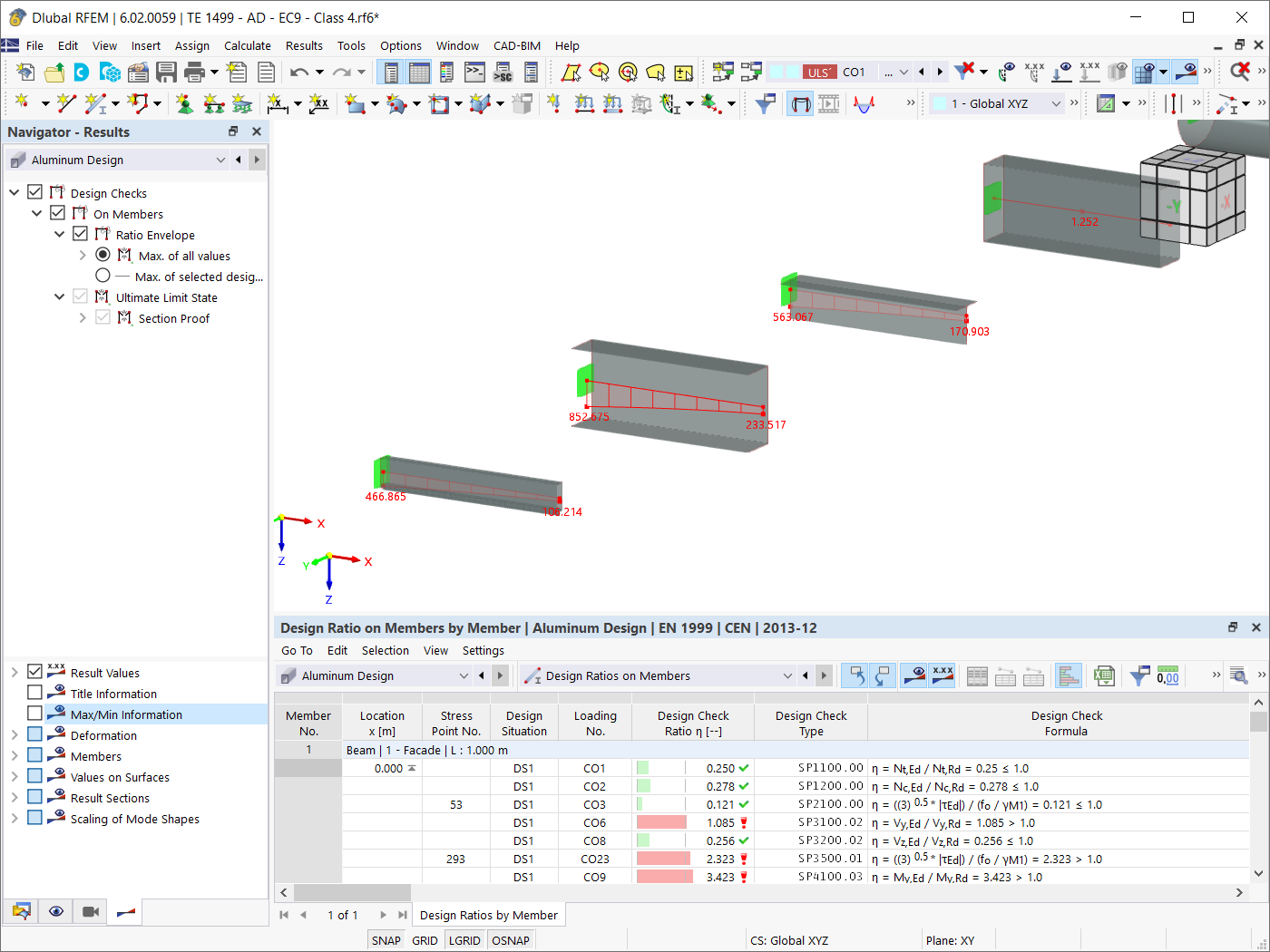This screenshot has width=1270, height=952.
Task: Click the animation film strip icon
Action: point(829,103)
